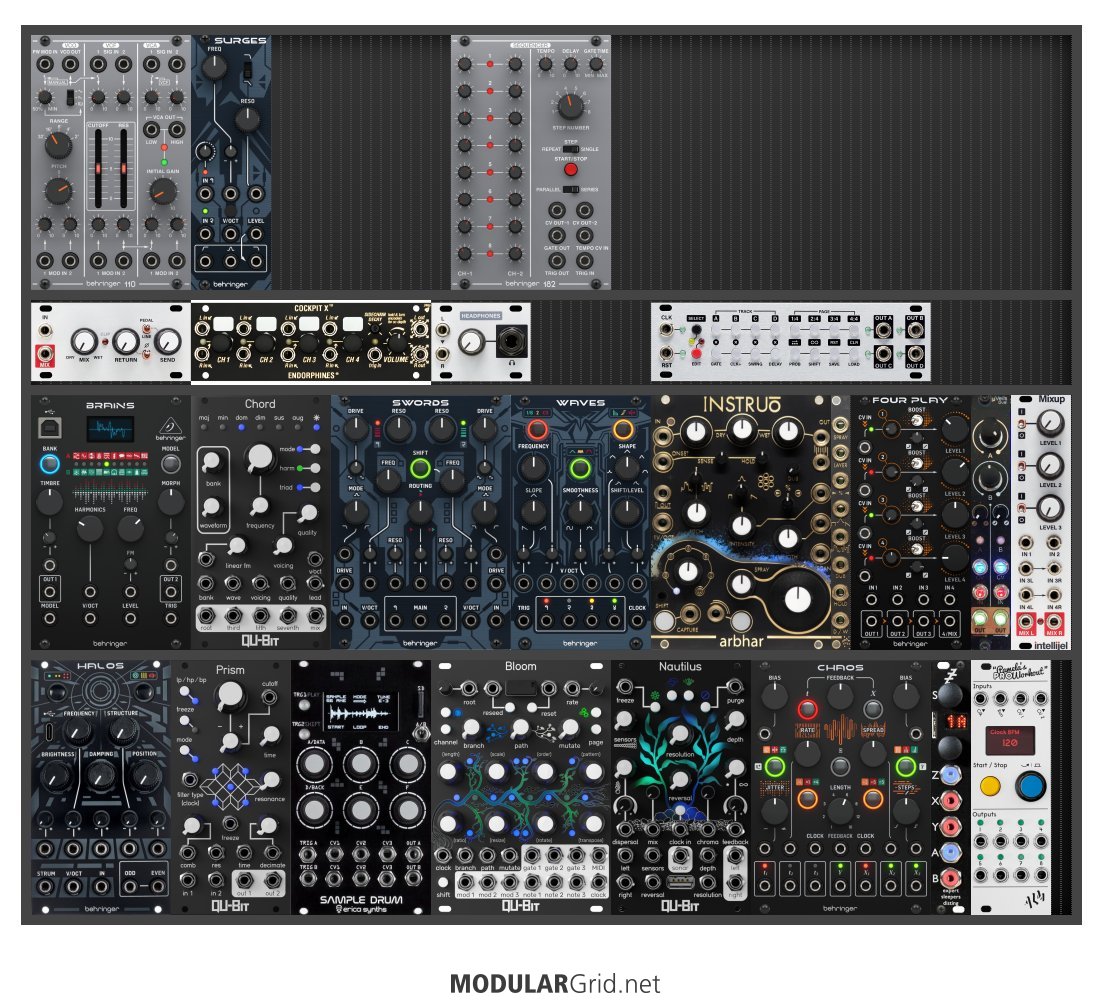Toggle the LEVEL 1 mute switch on Mixup
Viewport: 1112px width, 1005px height.
point(1022,424)
